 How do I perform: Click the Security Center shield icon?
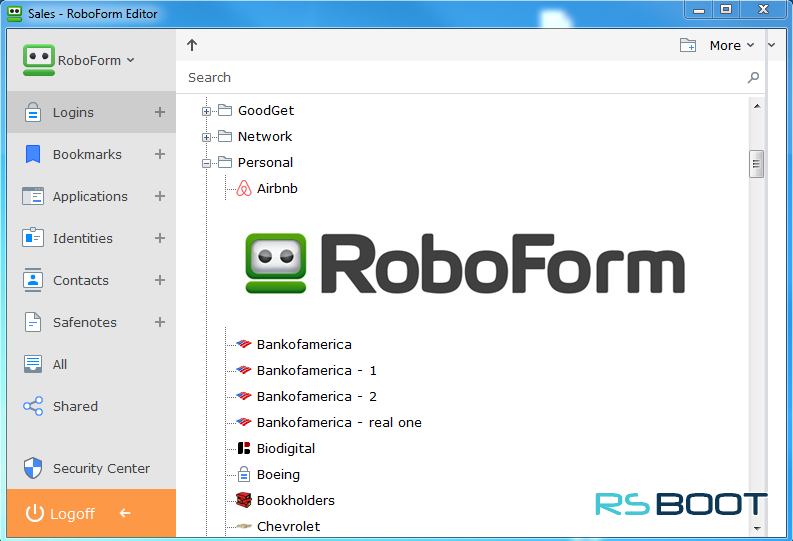[33, 468]
